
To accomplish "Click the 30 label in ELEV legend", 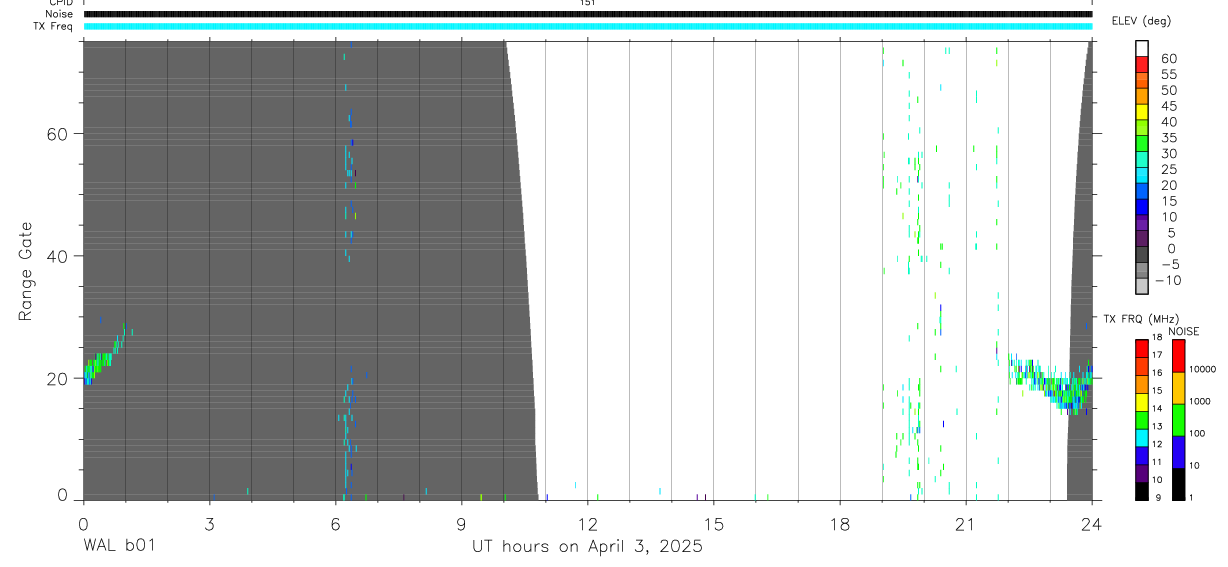I will pyautogui.click(x=1168, y=153).
